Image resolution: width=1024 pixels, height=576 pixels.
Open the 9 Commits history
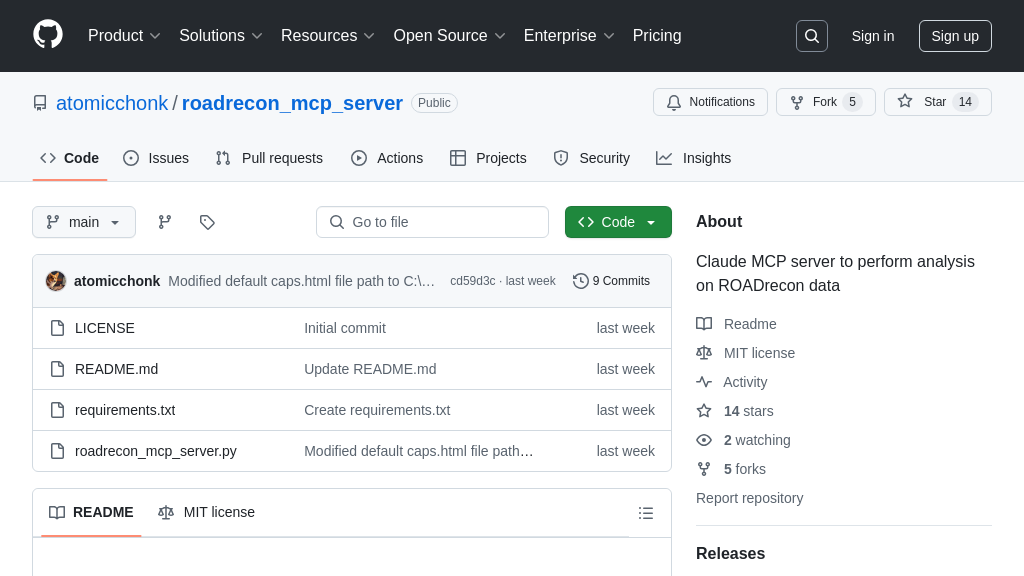[x=611, y=281]
